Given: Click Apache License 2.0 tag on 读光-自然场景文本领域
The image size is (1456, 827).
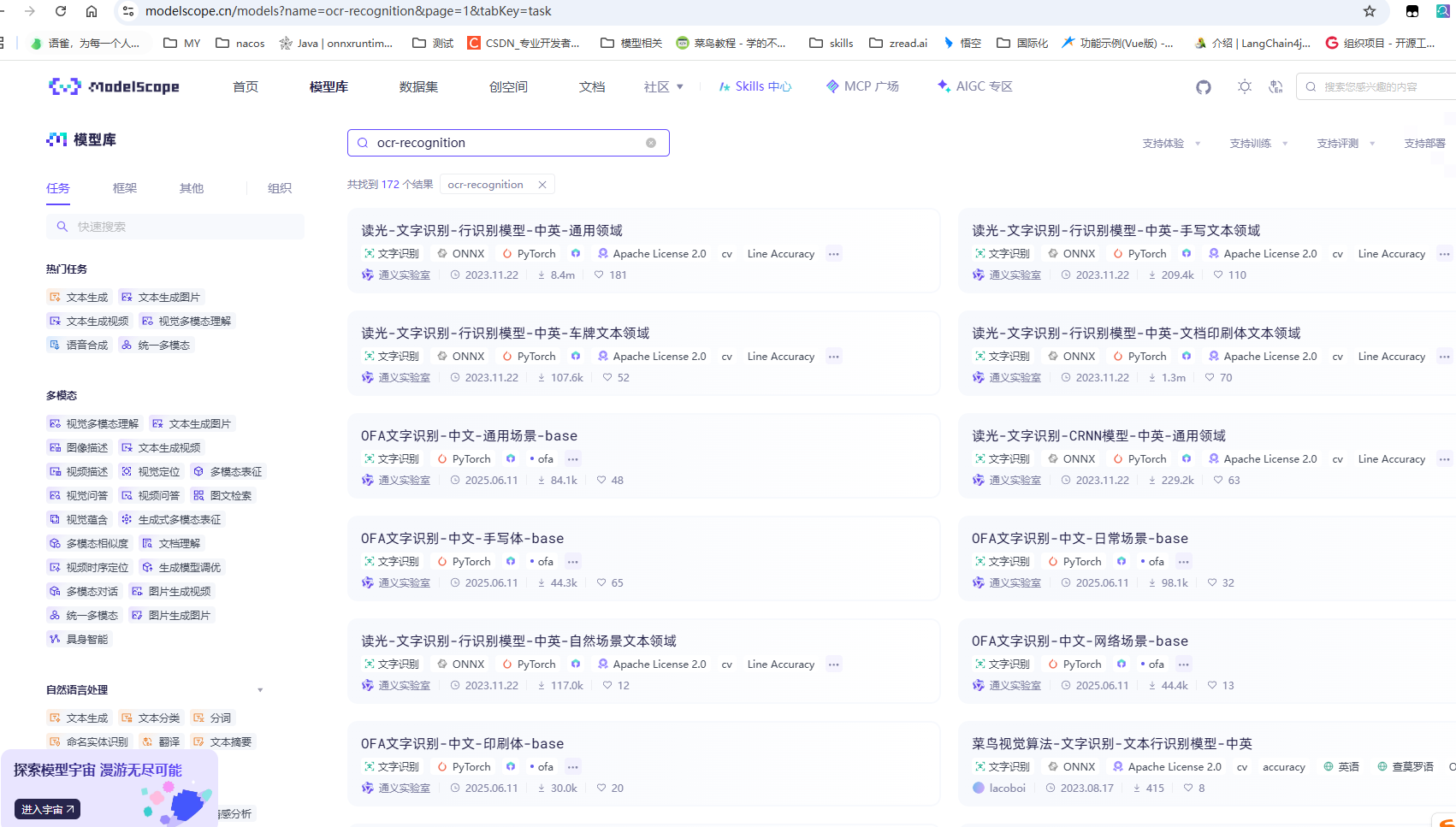Looking at the screenshot, I should click(652, 665).
